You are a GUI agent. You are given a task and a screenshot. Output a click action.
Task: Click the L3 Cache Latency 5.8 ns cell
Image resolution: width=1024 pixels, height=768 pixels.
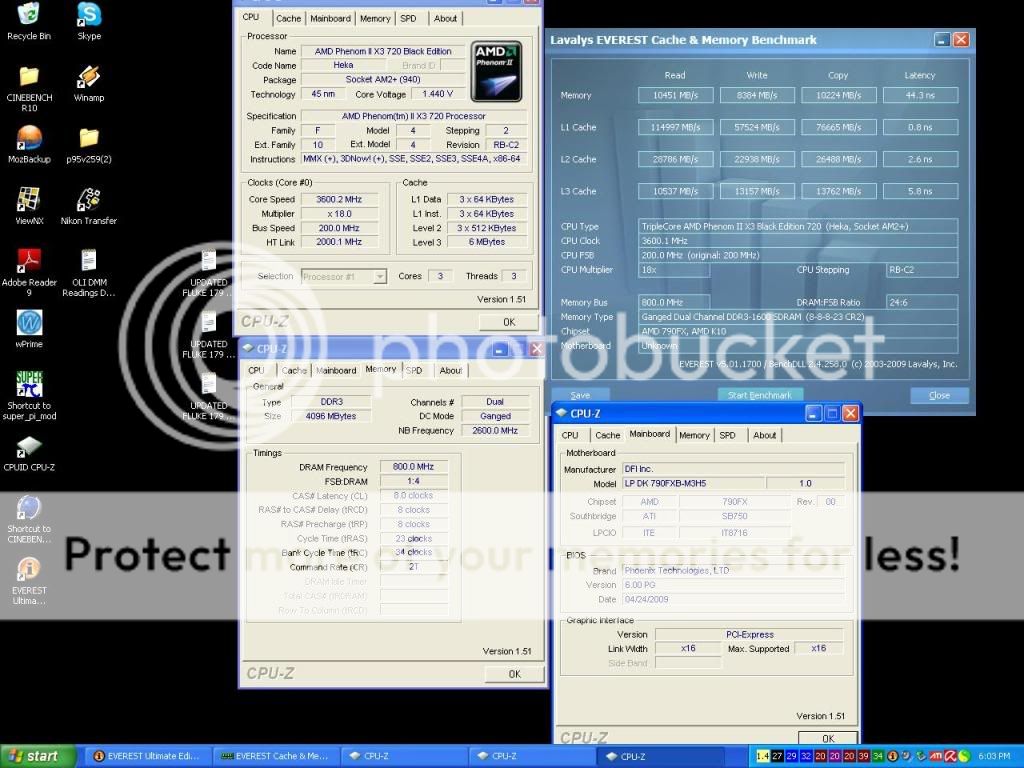point(920,191)
